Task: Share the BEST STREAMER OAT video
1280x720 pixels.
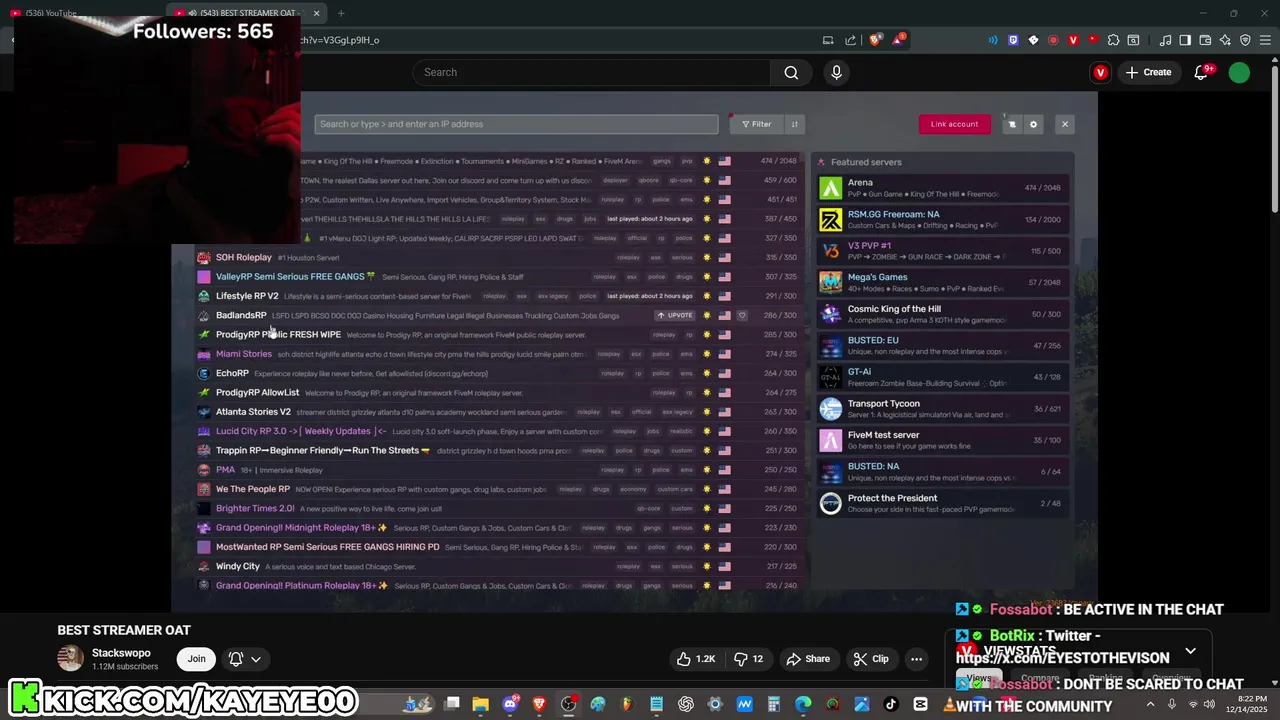Action: tap(808, 659)
